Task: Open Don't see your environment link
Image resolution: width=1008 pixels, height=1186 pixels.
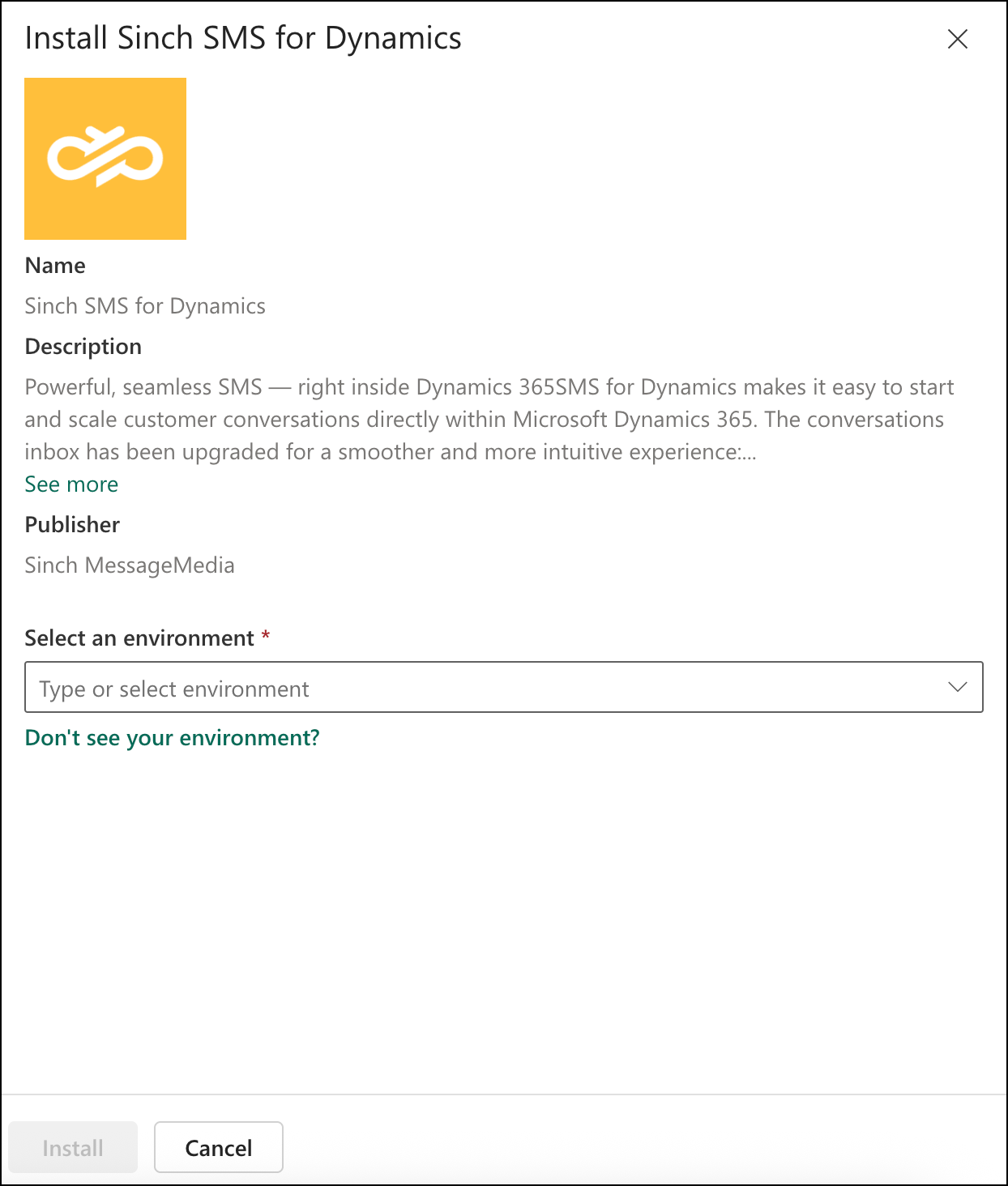Action: point(171,737)
